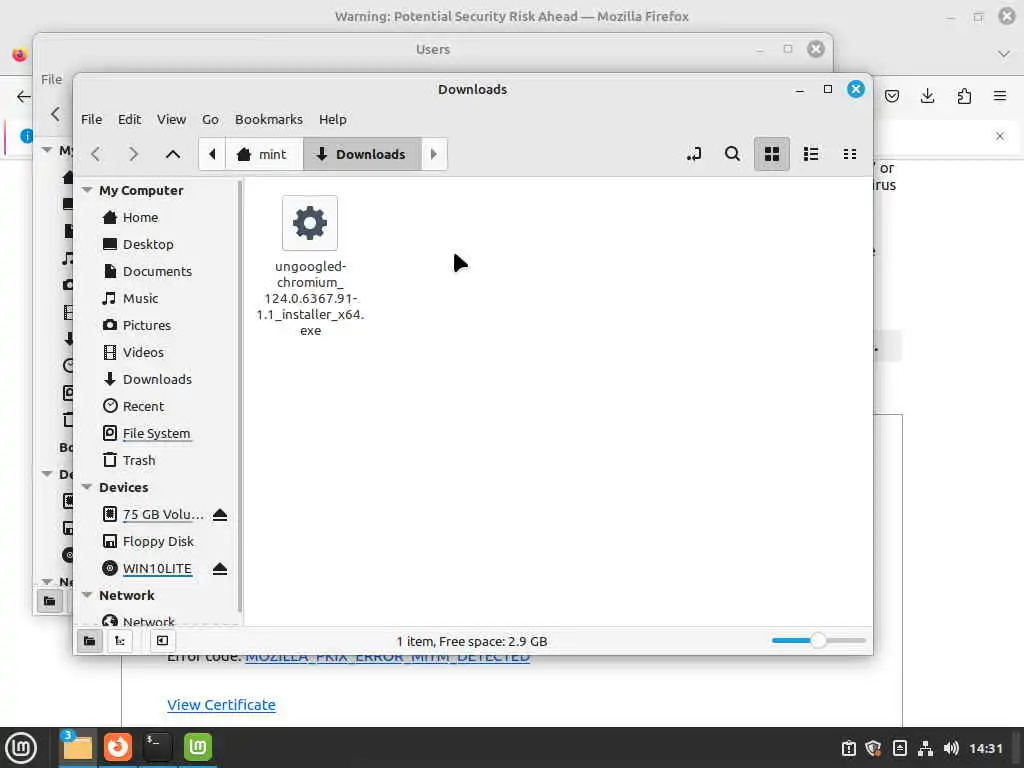The image size is (1024, 768).
Task: Open Bookmarks menu
Action: 268,120
